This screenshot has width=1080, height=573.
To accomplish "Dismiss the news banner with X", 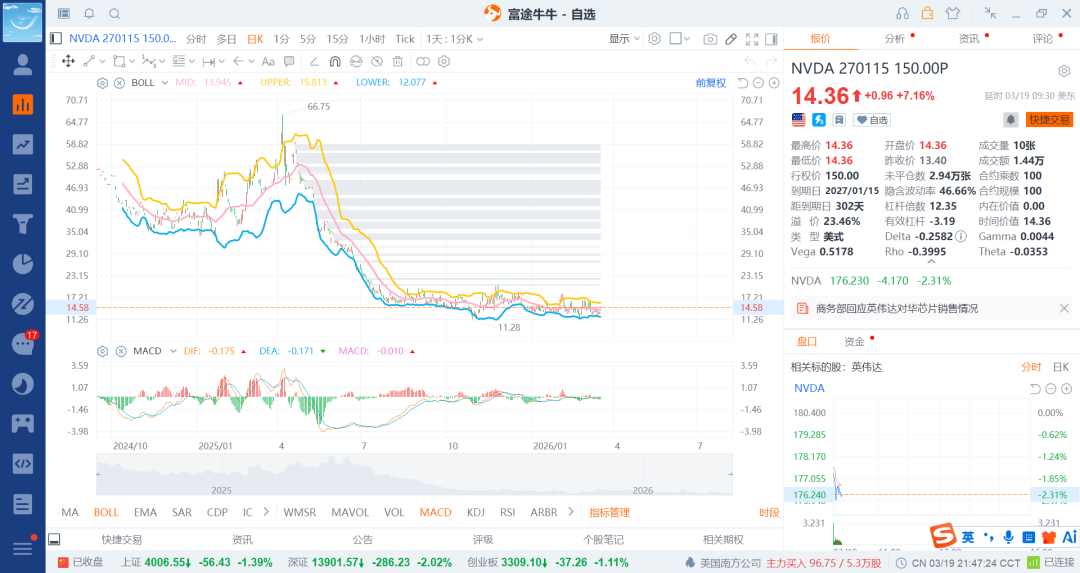I will click(x=1064, y=309).
